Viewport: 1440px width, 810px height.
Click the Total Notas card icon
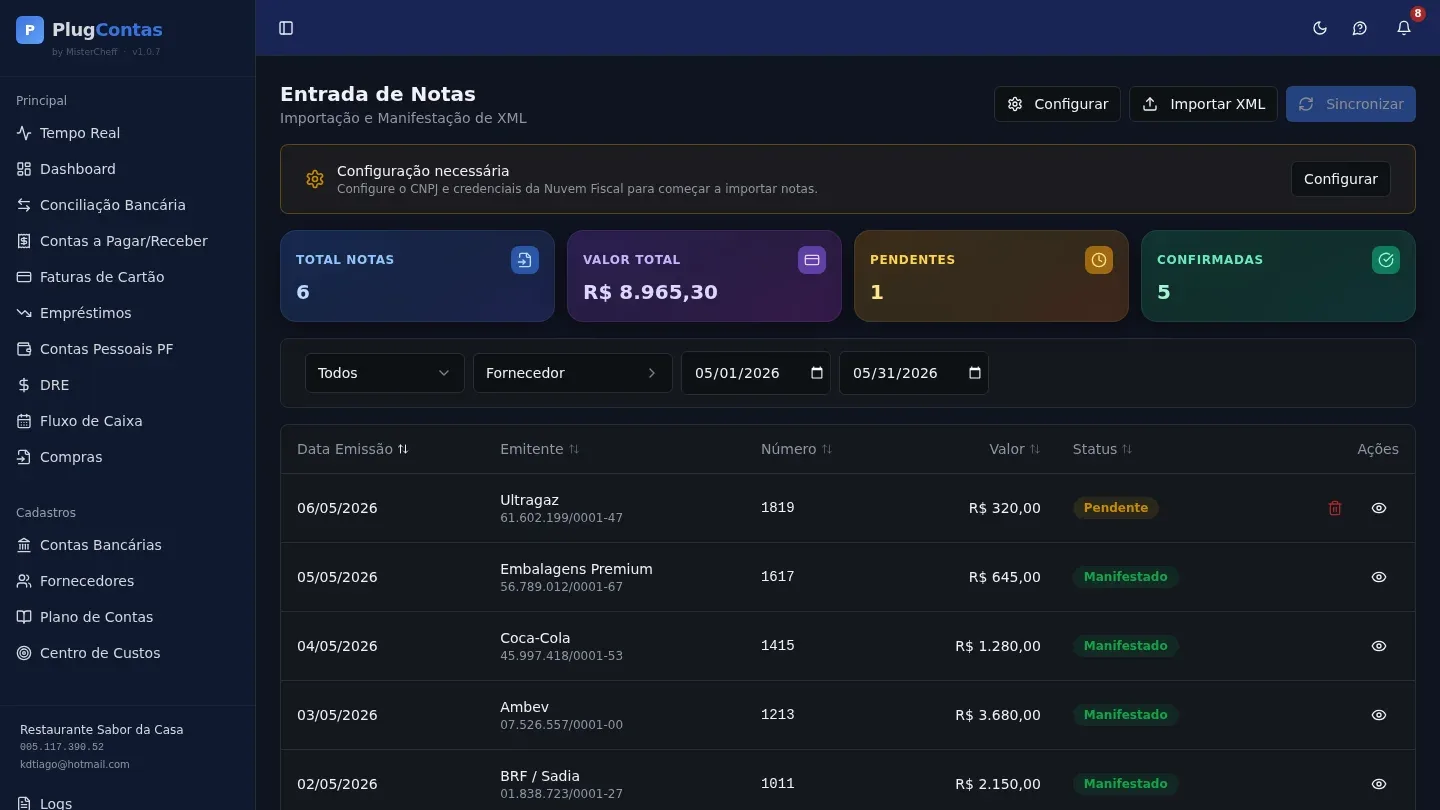click(x=525, y=260)
